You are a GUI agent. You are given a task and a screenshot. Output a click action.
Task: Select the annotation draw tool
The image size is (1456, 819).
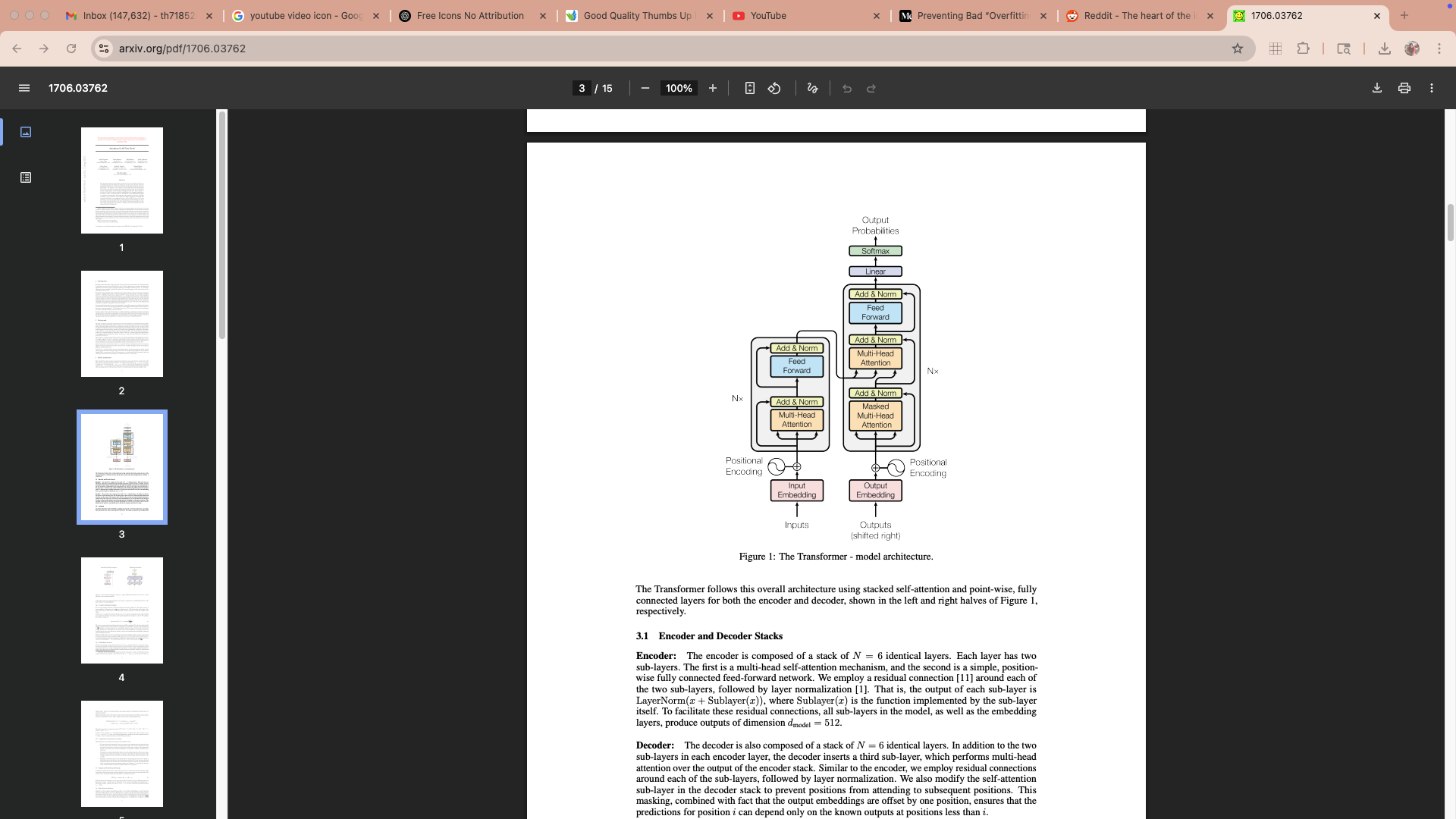(x=812, y=88)
